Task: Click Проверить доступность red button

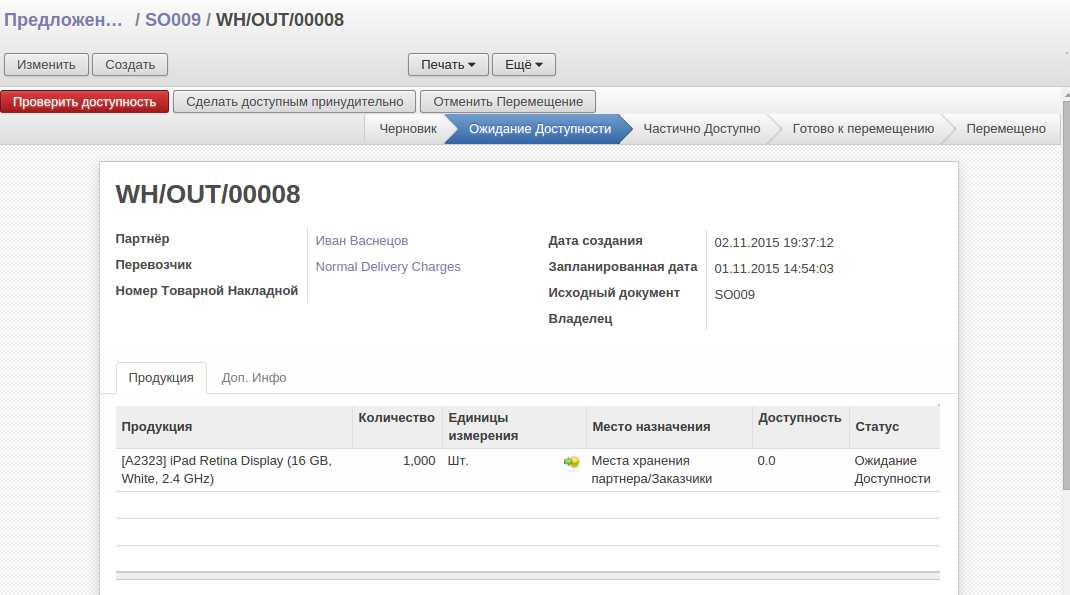Action: (x=85, y=102)
